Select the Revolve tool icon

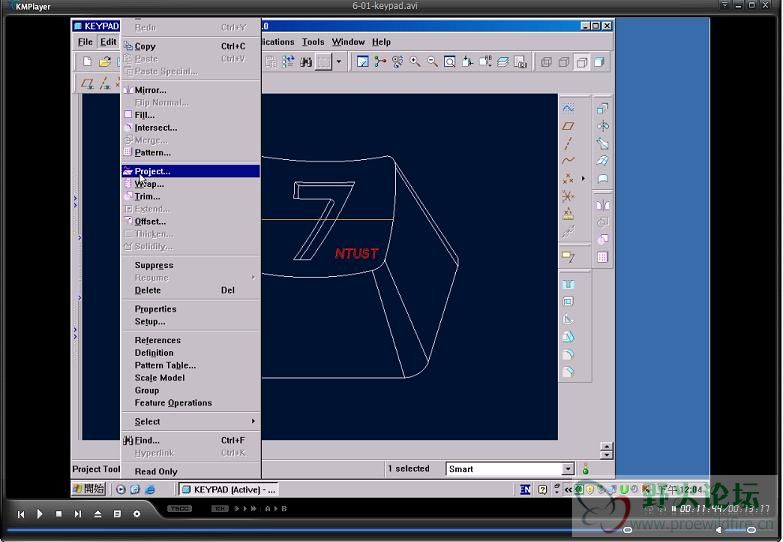coord(603,126)
